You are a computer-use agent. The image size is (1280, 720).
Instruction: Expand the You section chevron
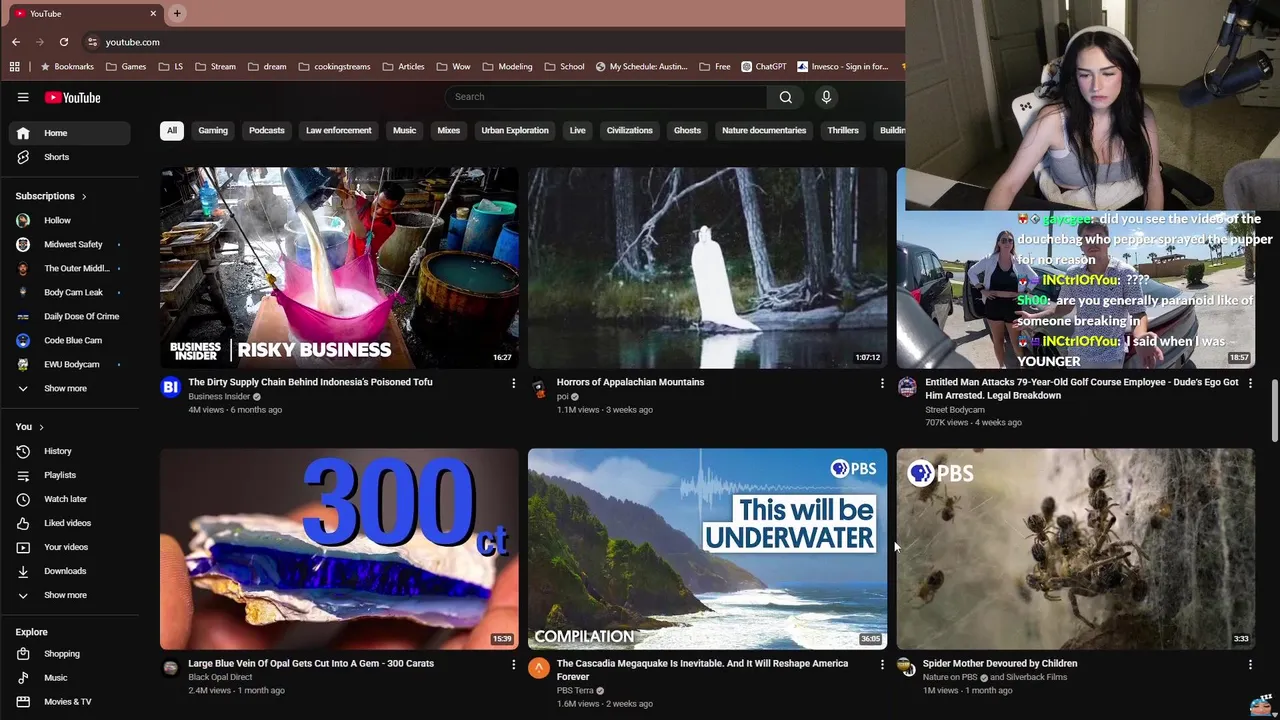41,427
